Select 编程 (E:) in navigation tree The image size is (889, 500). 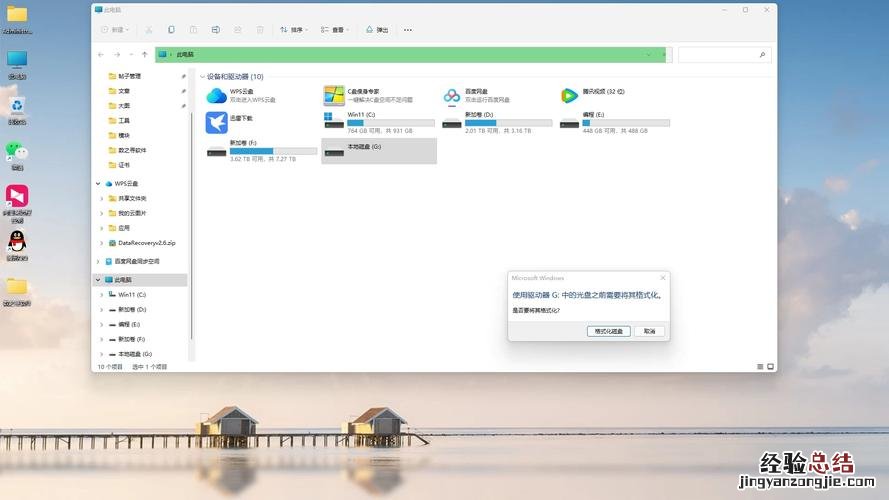point(129,324)
